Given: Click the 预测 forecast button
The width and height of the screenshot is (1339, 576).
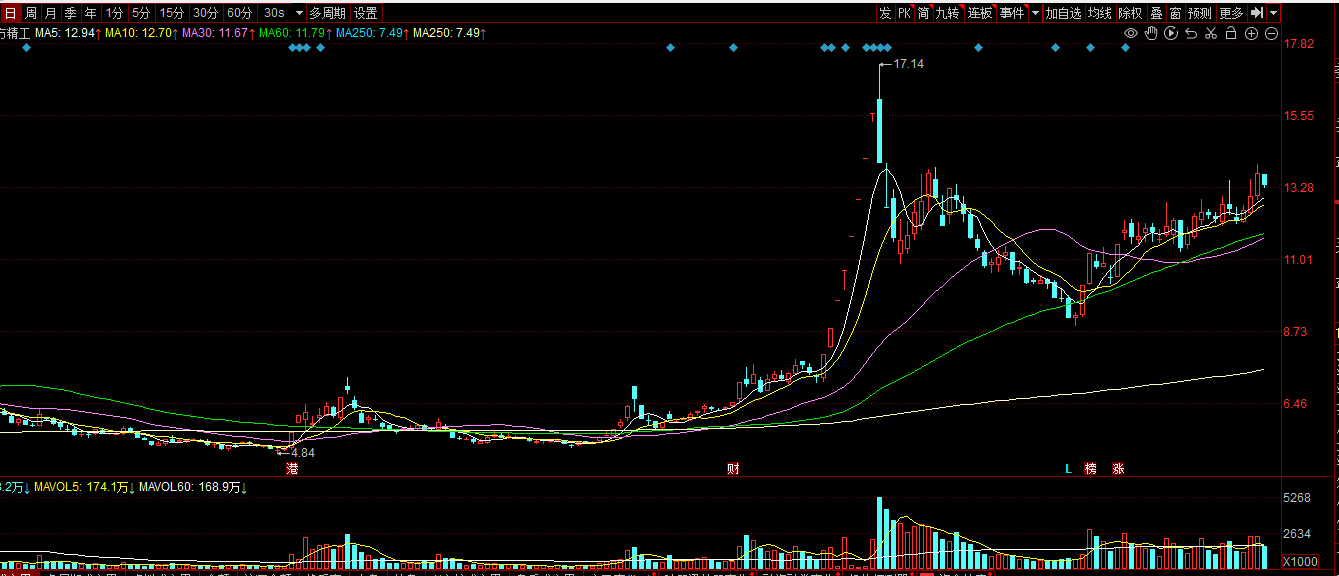Looking at the screenshot, I should coord(1200,13).
